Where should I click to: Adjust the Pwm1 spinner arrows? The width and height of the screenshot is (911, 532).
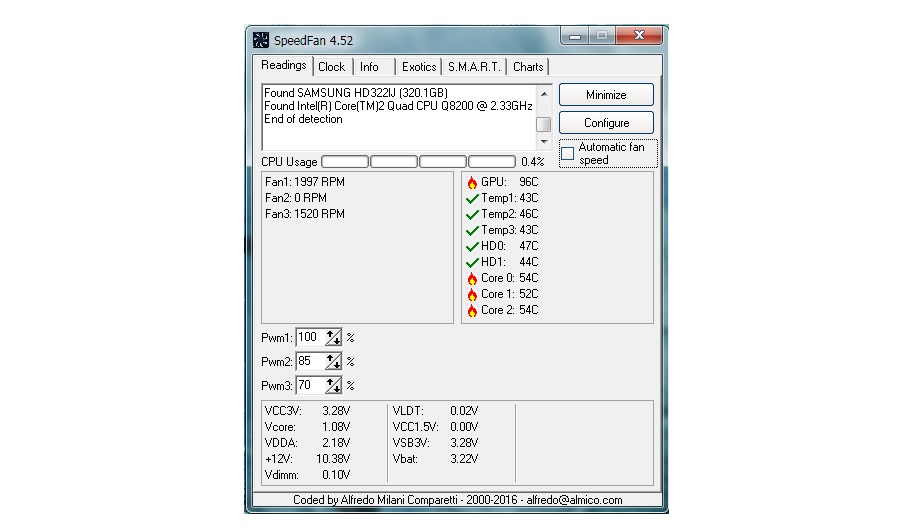tap(333, 337)
